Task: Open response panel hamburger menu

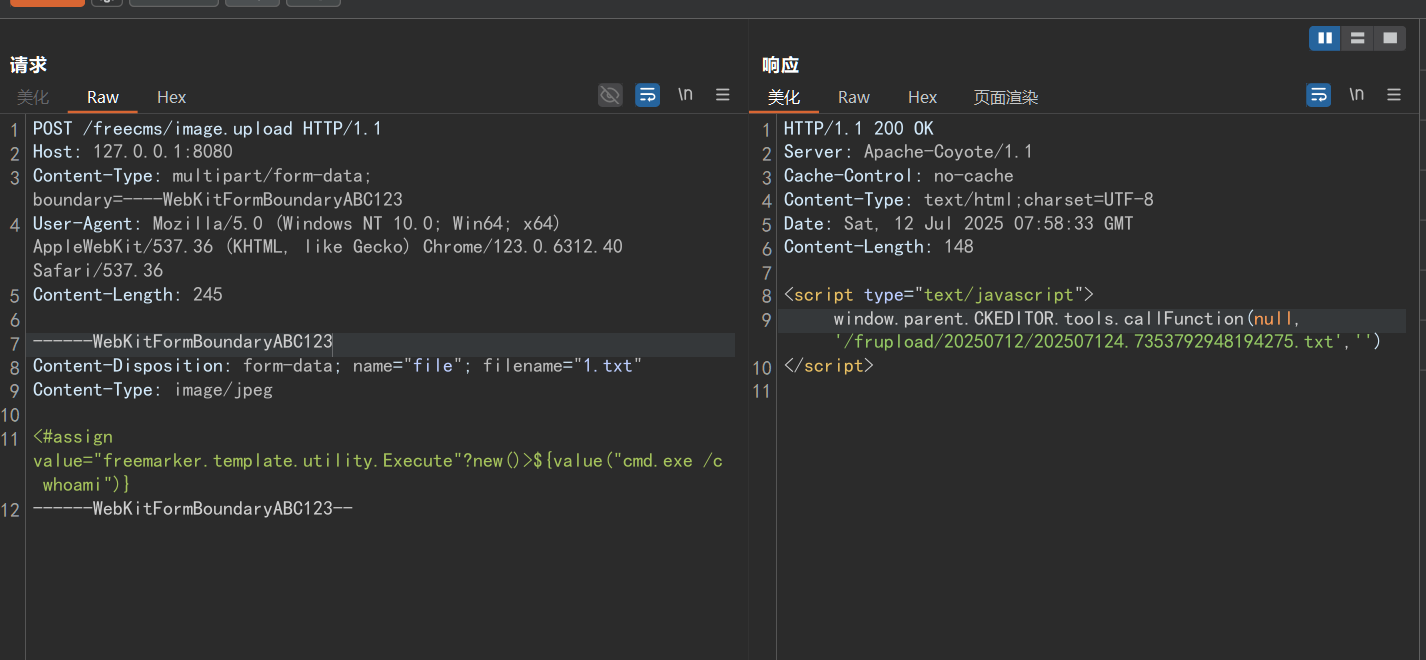Action: point(1394,95)
